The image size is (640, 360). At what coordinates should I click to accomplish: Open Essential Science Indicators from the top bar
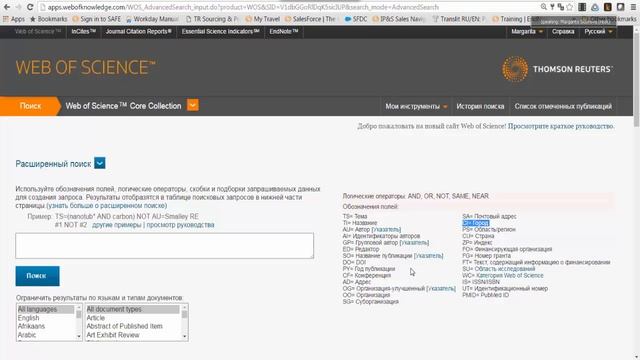[x=220, y=31]
